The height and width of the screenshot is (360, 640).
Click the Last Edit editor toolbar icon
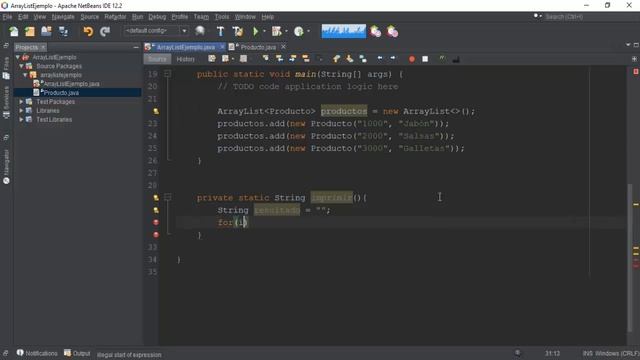click(212, 59)
